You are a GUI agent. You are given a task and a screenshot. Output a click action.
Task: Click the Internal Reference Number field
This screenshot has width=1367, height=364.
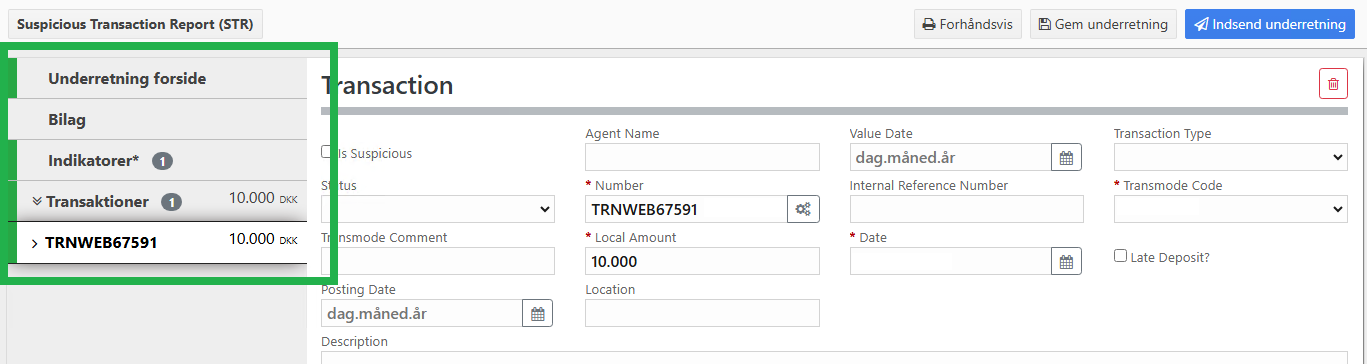tap(967, 209)
